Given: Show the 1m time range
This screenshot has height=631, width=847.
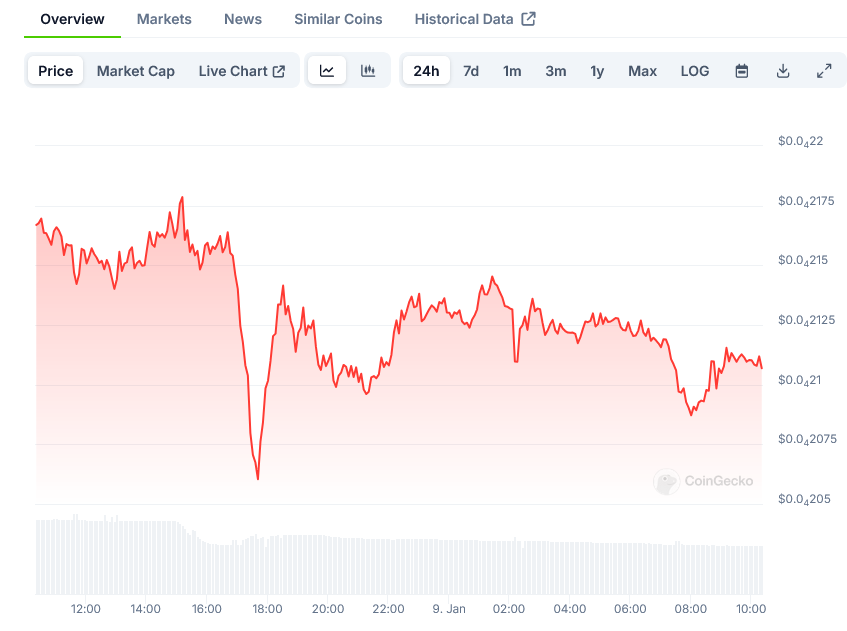Looking at the screenshot, I should tap(512, 71).
